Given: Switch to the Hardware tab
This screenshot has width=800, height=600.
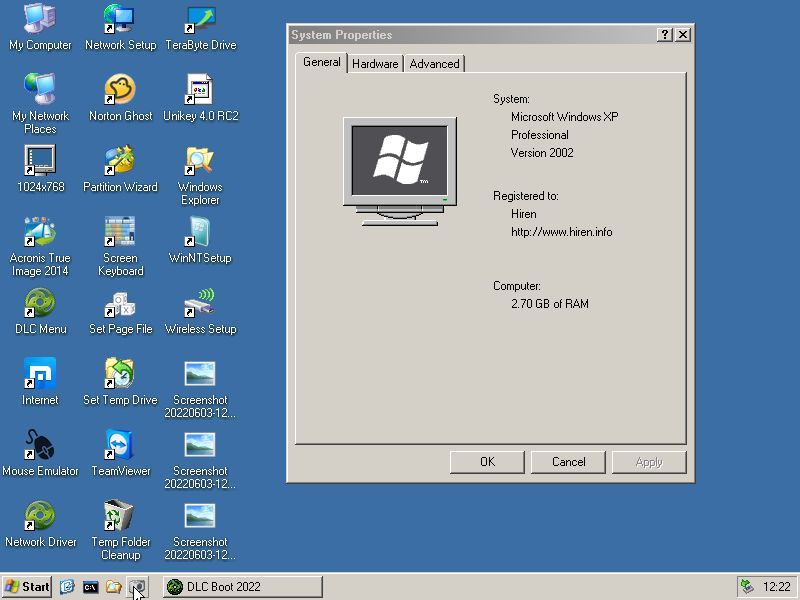Looking at the screenshot, I should [x=375, y=64].
